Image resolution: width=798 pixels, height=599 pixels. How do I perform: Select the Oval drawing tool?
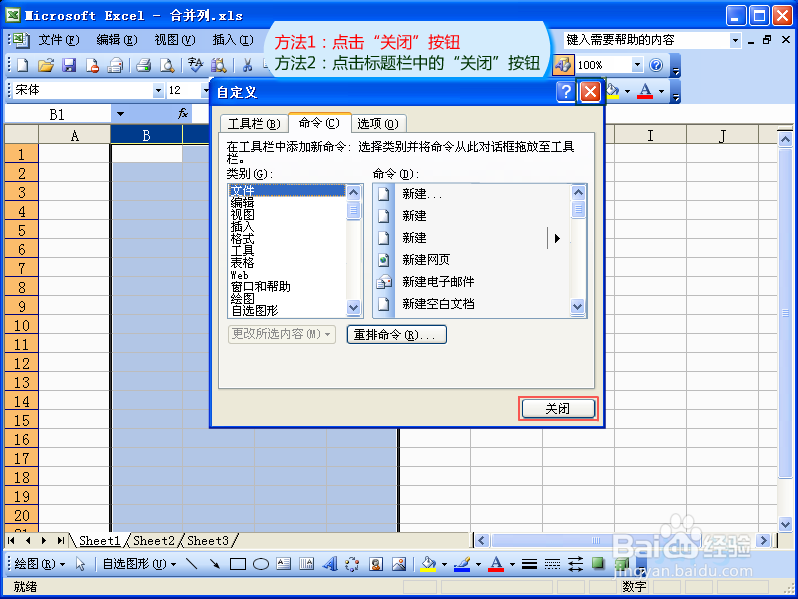(x=261, y=564)
